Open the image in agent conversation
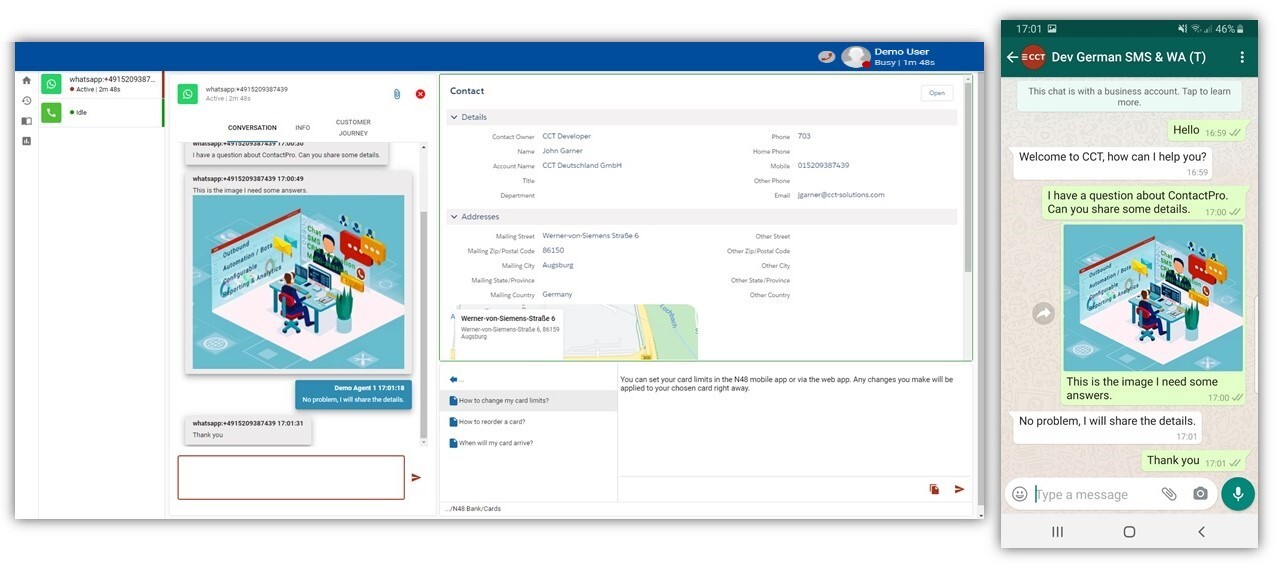The image size is (1277, 578). click(298, 282)
